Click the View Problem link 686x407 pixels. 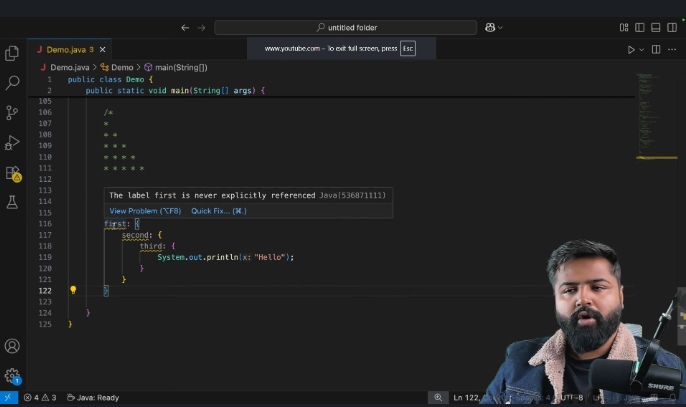tap(145, 211)
